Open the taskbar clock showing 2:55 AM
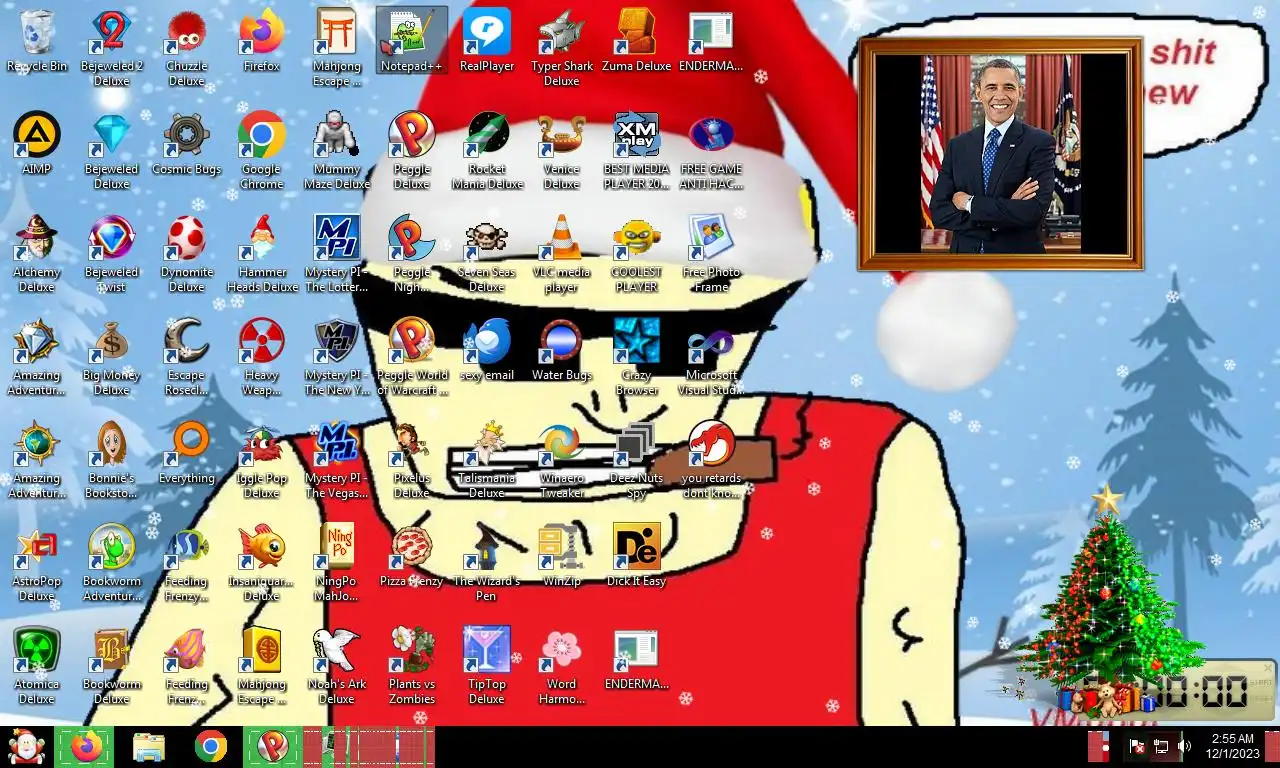 pos(1230,746)
